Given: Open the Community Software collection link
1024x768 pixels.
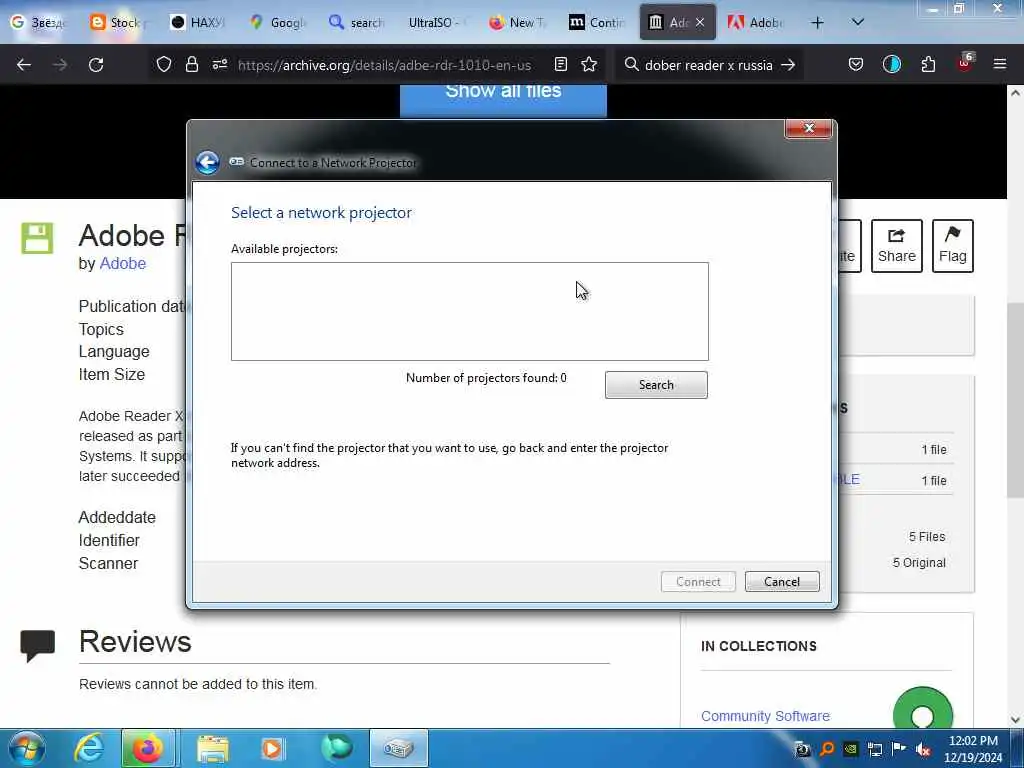Looking at the screenshot, I should tap(765, 716).
